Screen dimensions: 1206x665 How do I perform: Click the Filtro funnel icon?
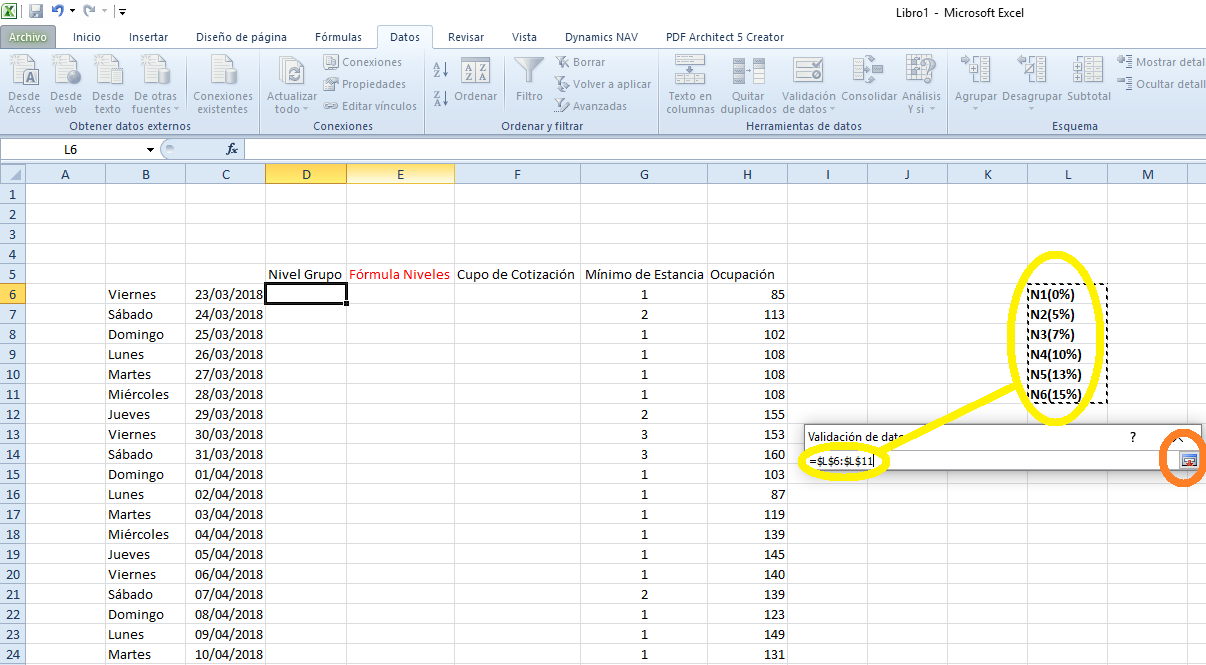click(529, 73)
